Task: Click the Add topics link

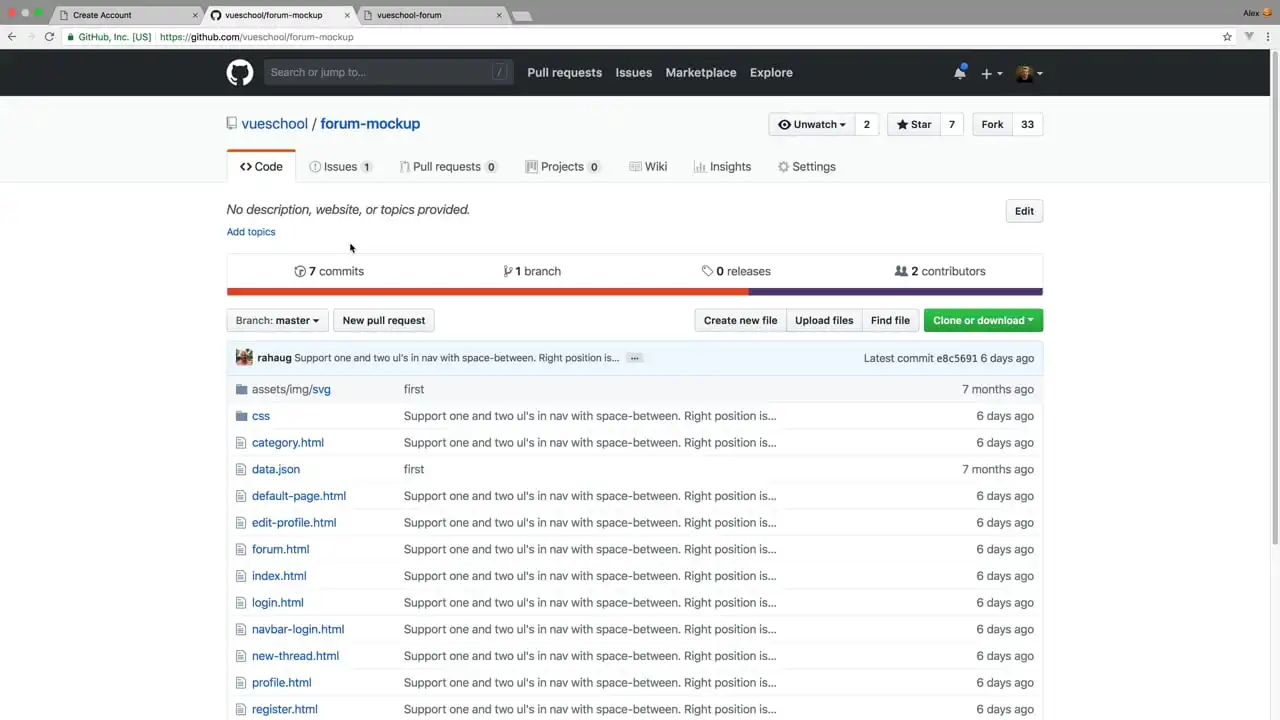Action: tap(251, 232)
